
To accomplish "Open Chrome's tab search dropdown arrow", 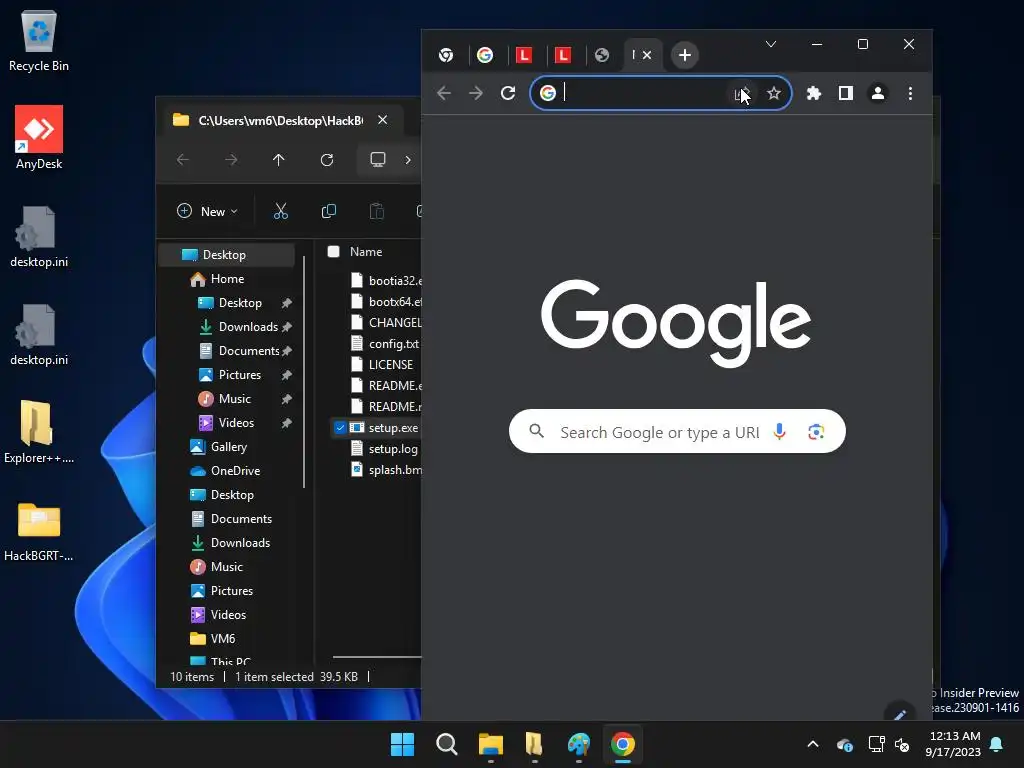I will pos(771,44).
